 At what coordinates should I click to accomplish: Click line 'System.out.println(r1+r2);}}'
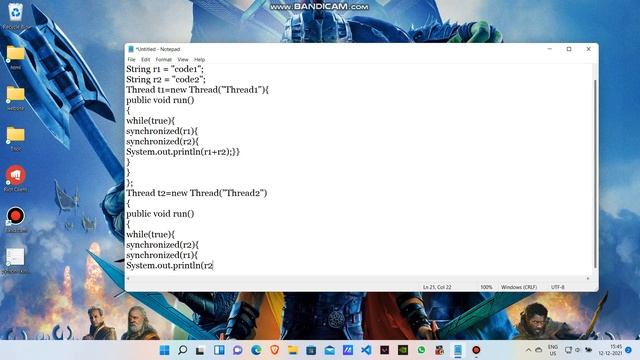(183, 152)
